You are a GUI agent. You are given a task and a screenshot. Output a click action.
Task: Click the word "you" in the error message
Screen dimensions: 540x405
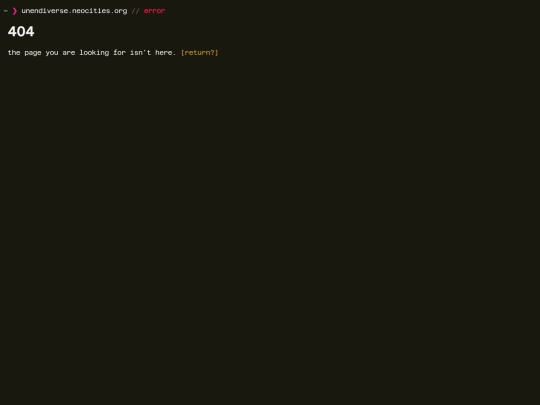[52, 53]
